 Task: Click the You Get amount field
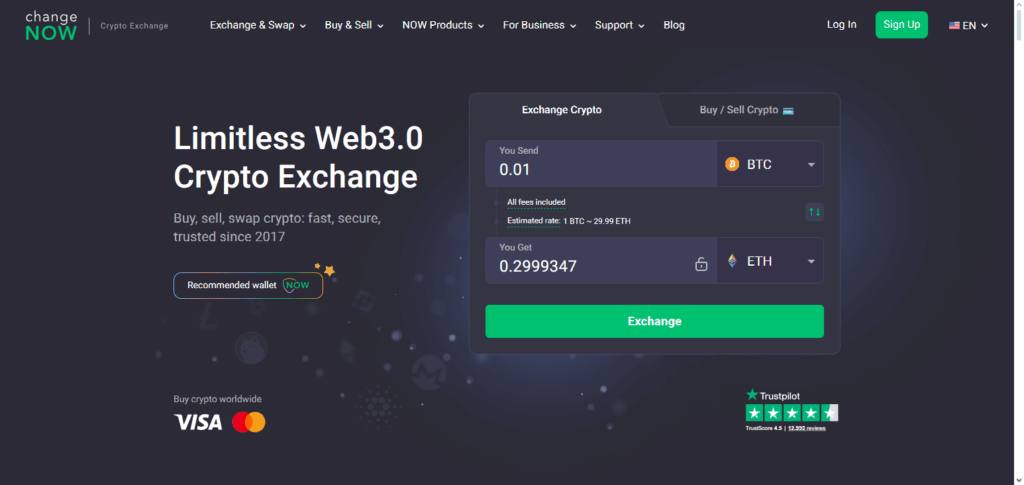[601, 260]
